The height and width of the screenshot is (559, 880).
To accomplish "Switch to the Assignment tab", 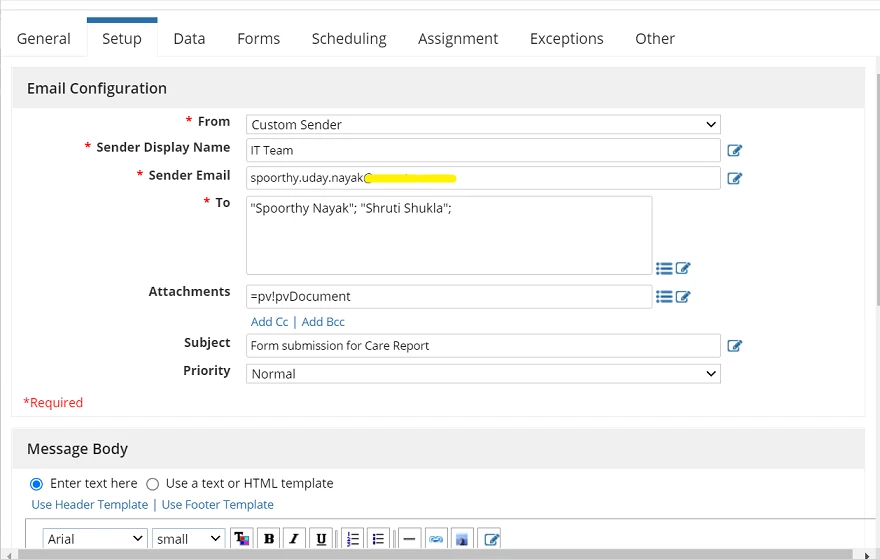I will 458,39.
